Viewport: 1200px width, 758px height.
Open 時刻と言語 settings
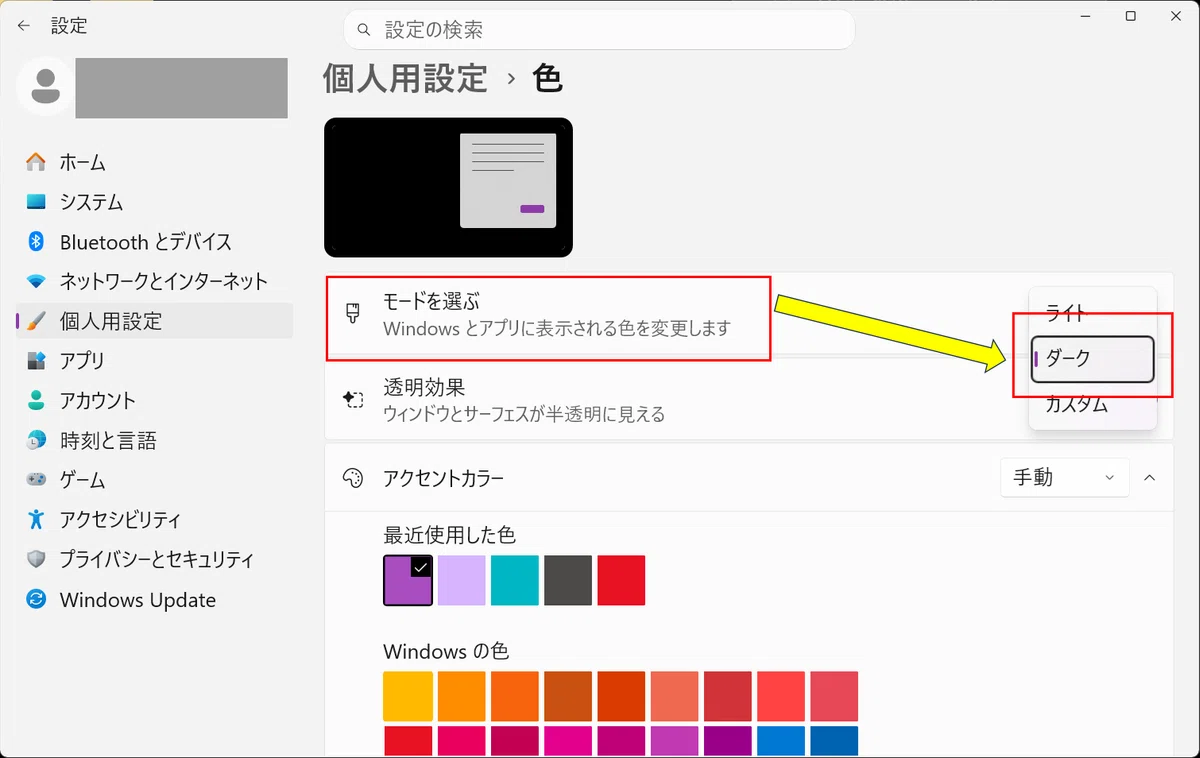(154, 440)
